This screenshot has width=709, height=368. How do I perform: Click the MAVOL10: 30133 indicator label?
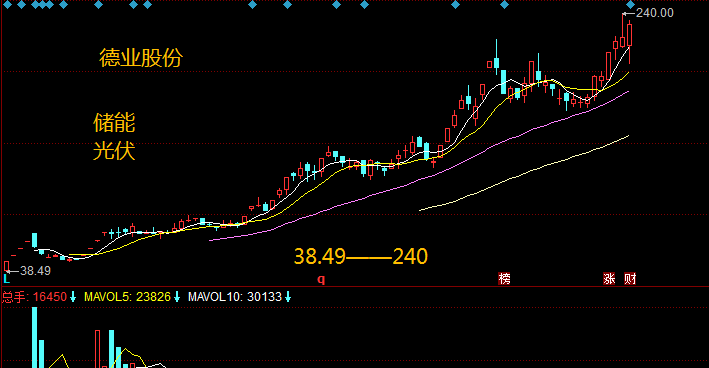coord(235,297)
